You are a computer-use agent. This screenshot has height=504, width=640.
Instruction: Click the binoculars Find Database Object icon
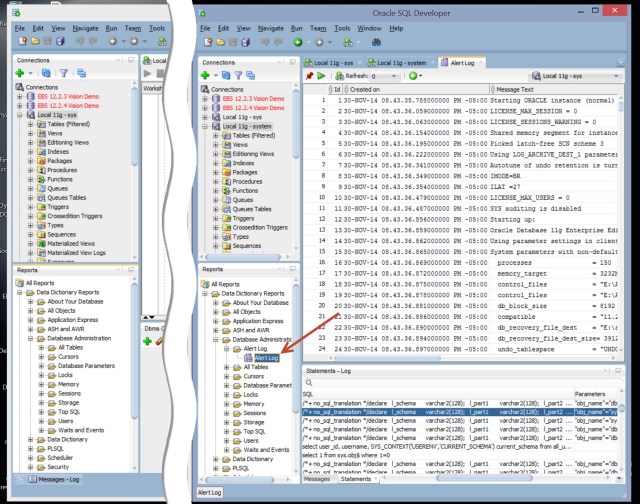376,42
